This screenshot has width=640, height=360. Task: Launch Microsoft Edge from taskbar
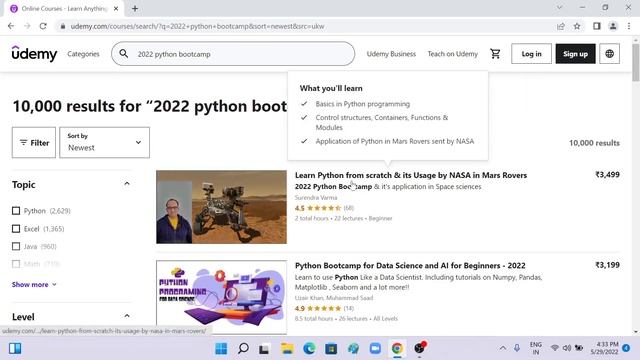tap(309, 349)
